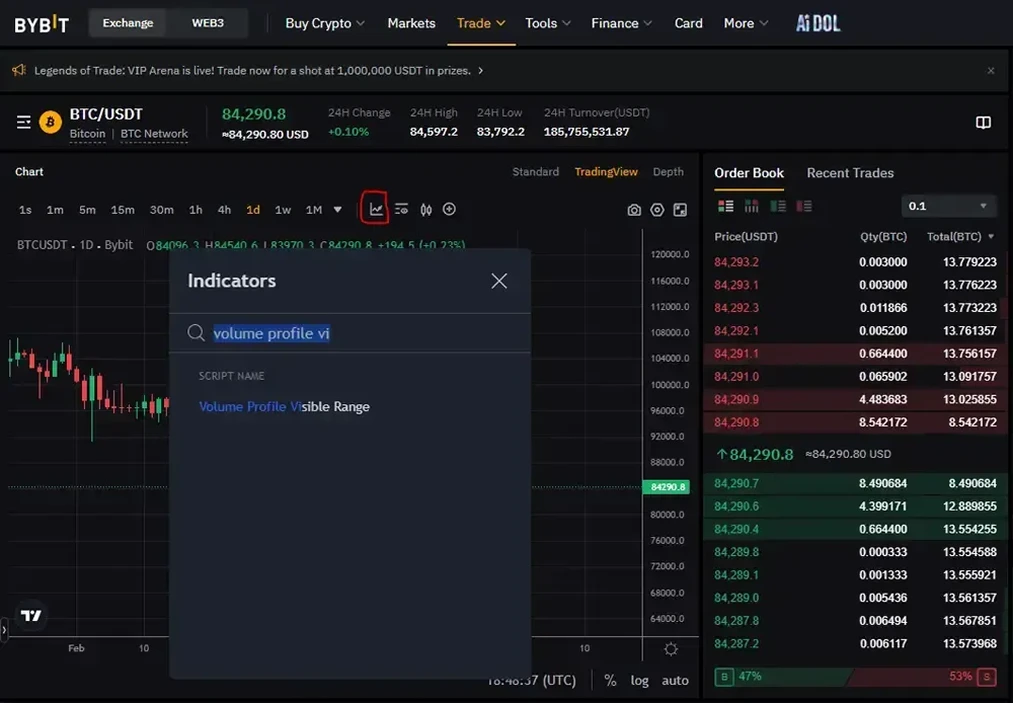
Task: Take chart snapshot with camera icon
Action: pos(634,210)
